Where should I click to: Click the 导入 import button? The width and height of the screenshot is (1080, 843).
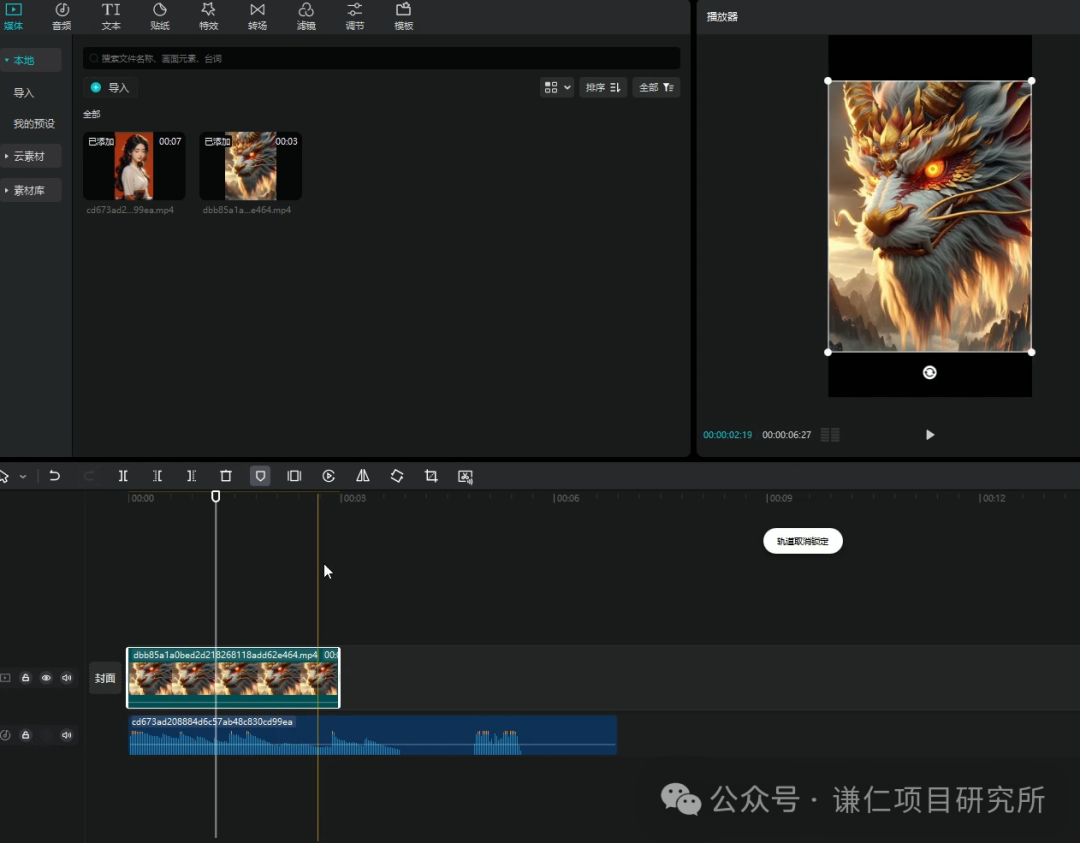[110, 88]
